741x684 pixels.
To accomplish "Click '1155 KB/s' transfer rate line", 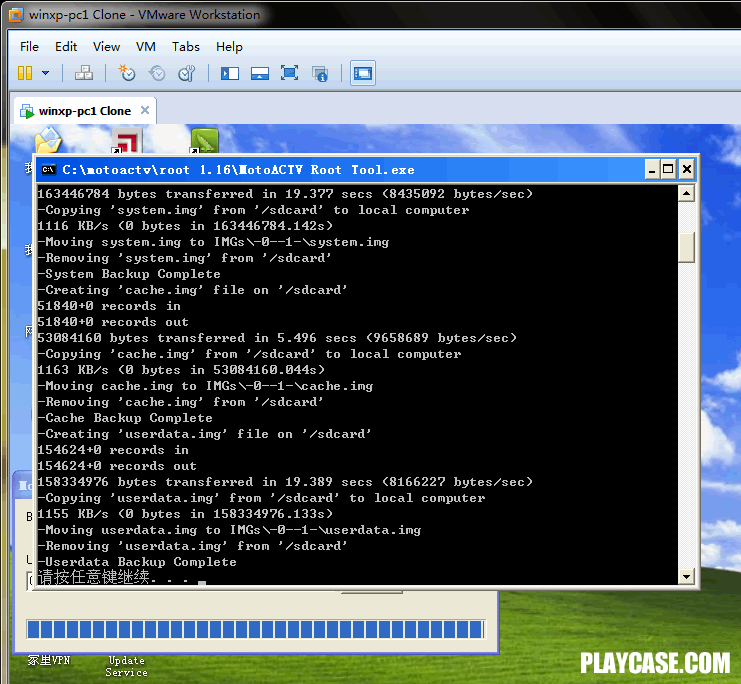I will [x=185, y=514].
